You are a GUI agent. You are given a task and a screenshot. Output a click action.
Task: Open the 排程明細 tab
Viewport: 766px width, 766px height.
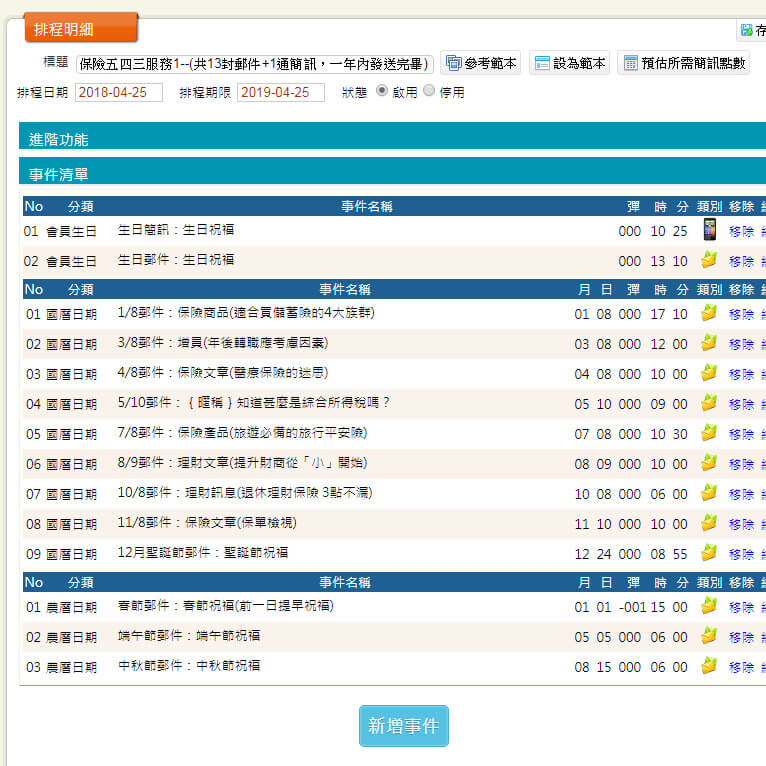click(81, 28)
